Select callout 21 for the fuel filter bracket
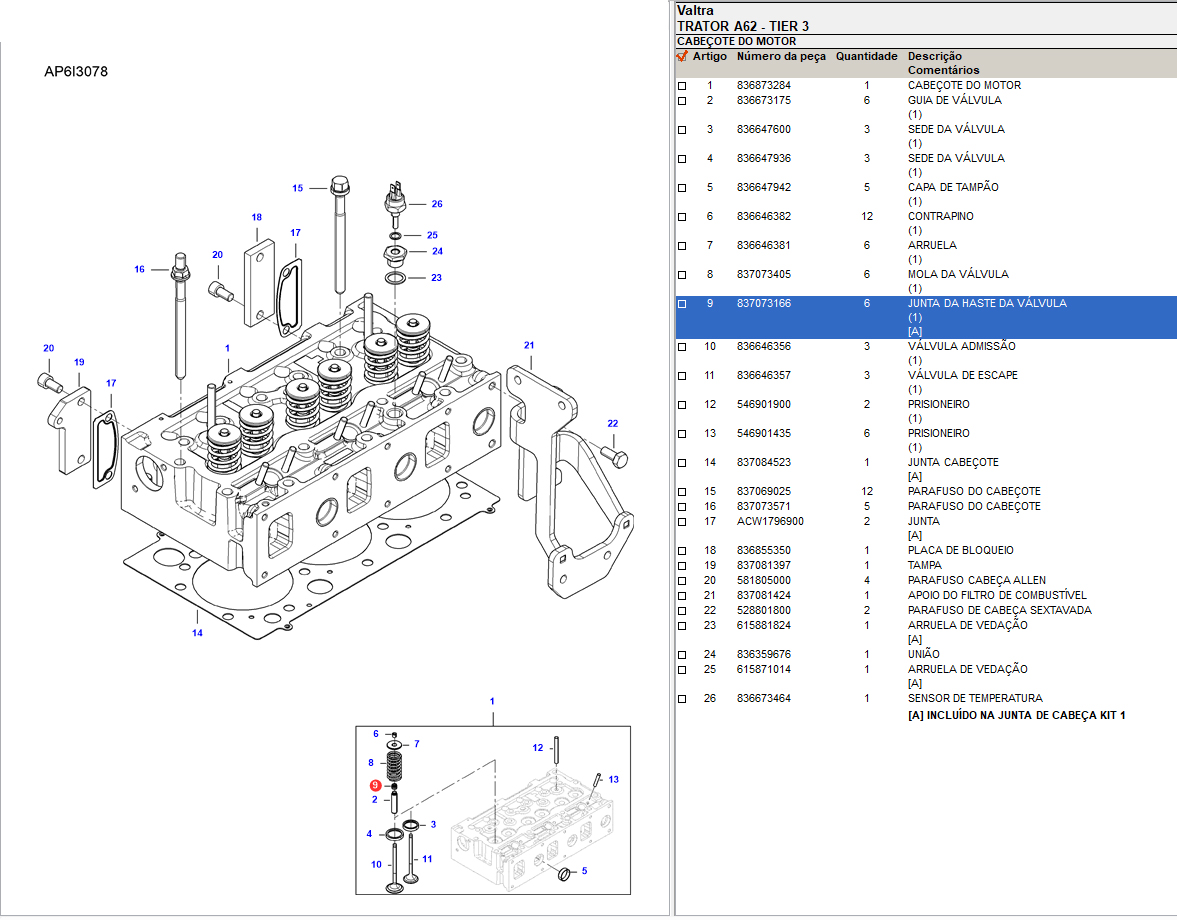The image size is (1177, 920). [529, 346]
